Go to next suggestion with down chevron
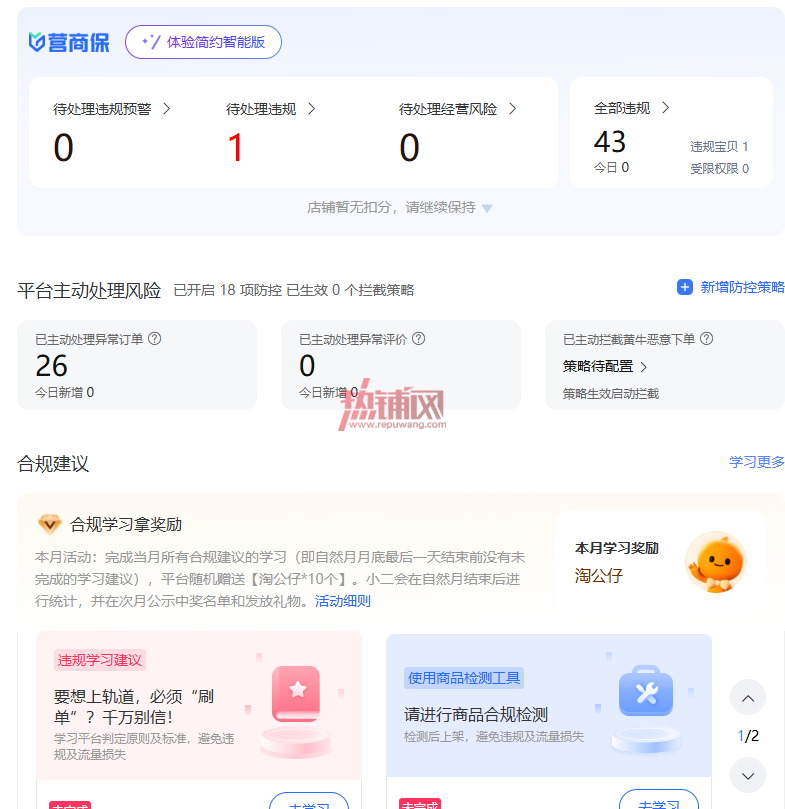 [748, 775]
